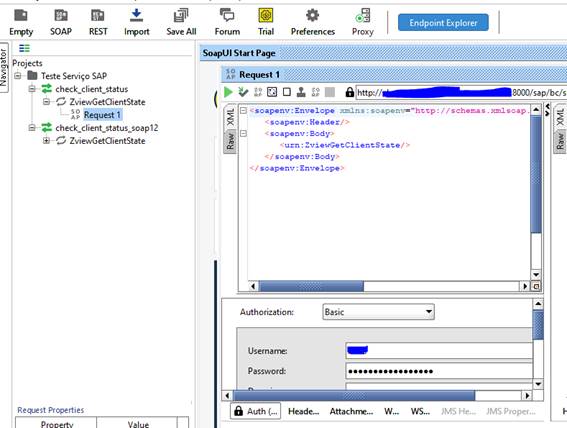
Task: Click auth panel scrollbar down arrow
Action: click(x=538, y=384)
